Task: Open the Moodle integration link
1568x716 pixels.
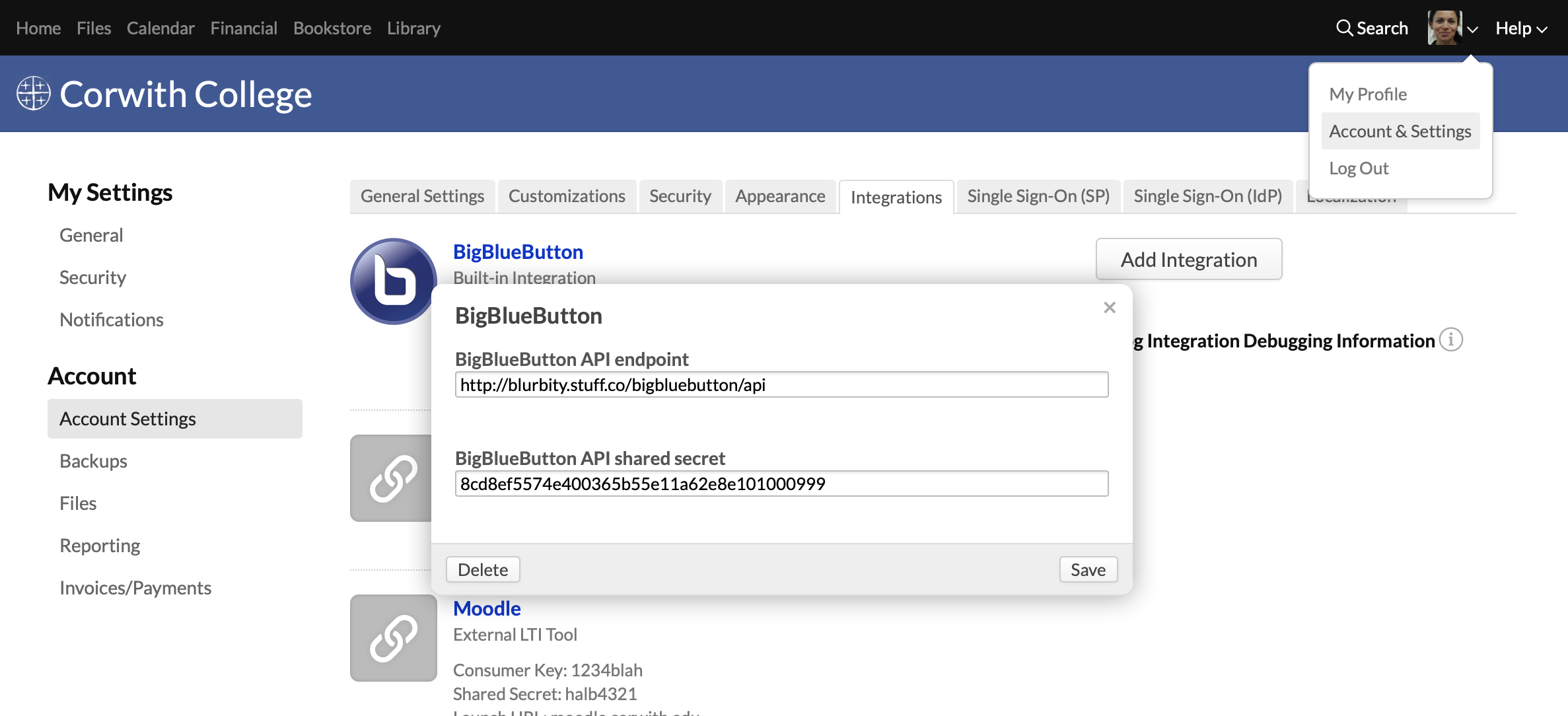Action: tap(487, 608)
